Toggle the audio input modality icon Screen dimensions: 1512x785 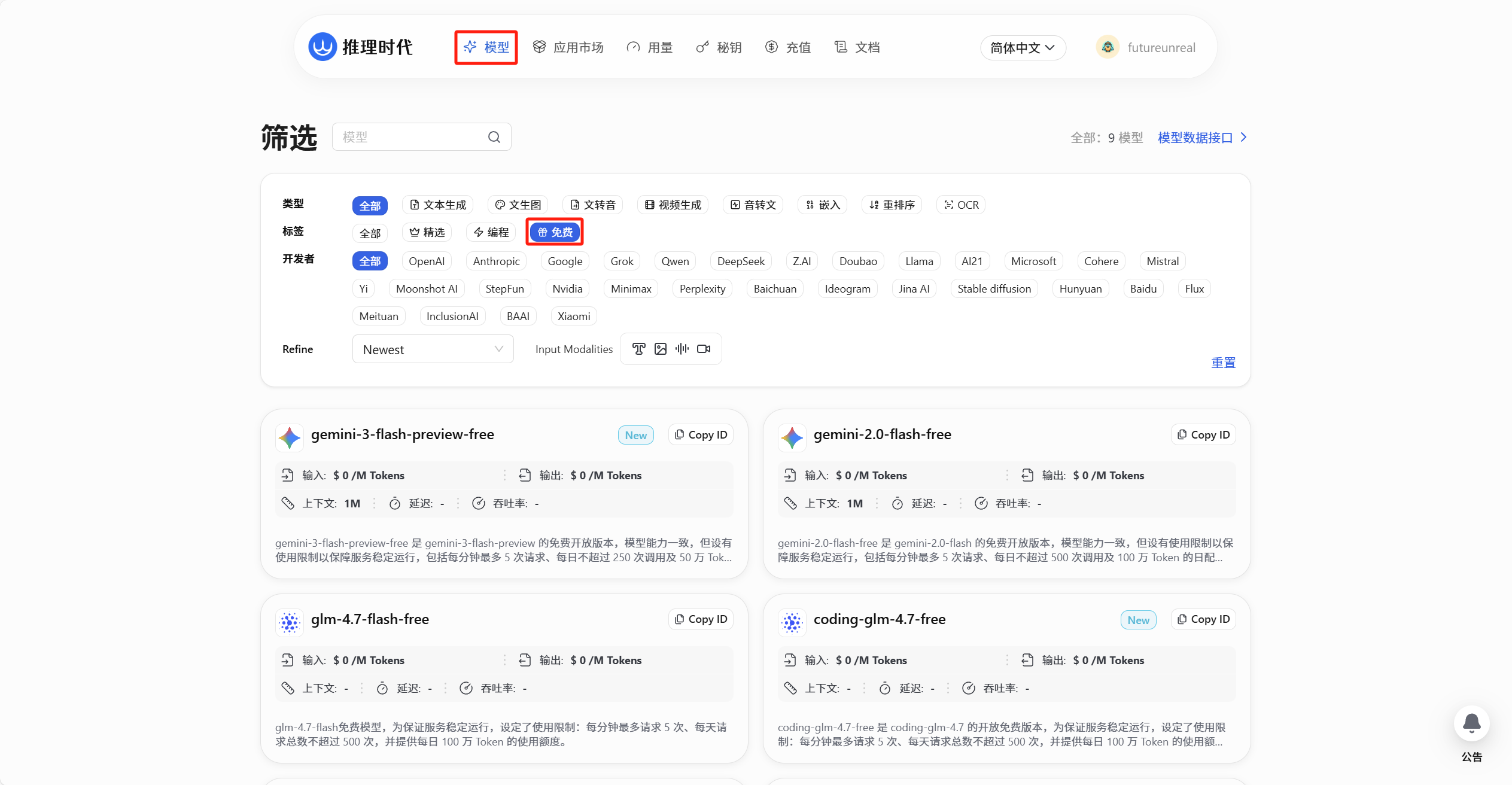coord(682,349)
